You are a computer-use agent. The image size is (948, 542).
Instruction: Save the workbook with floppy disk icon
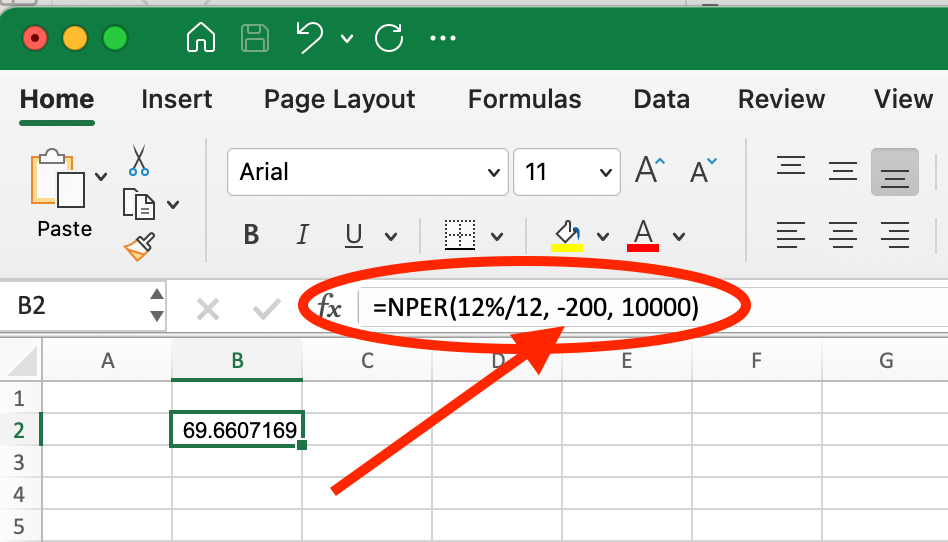(x=255, y=38)
